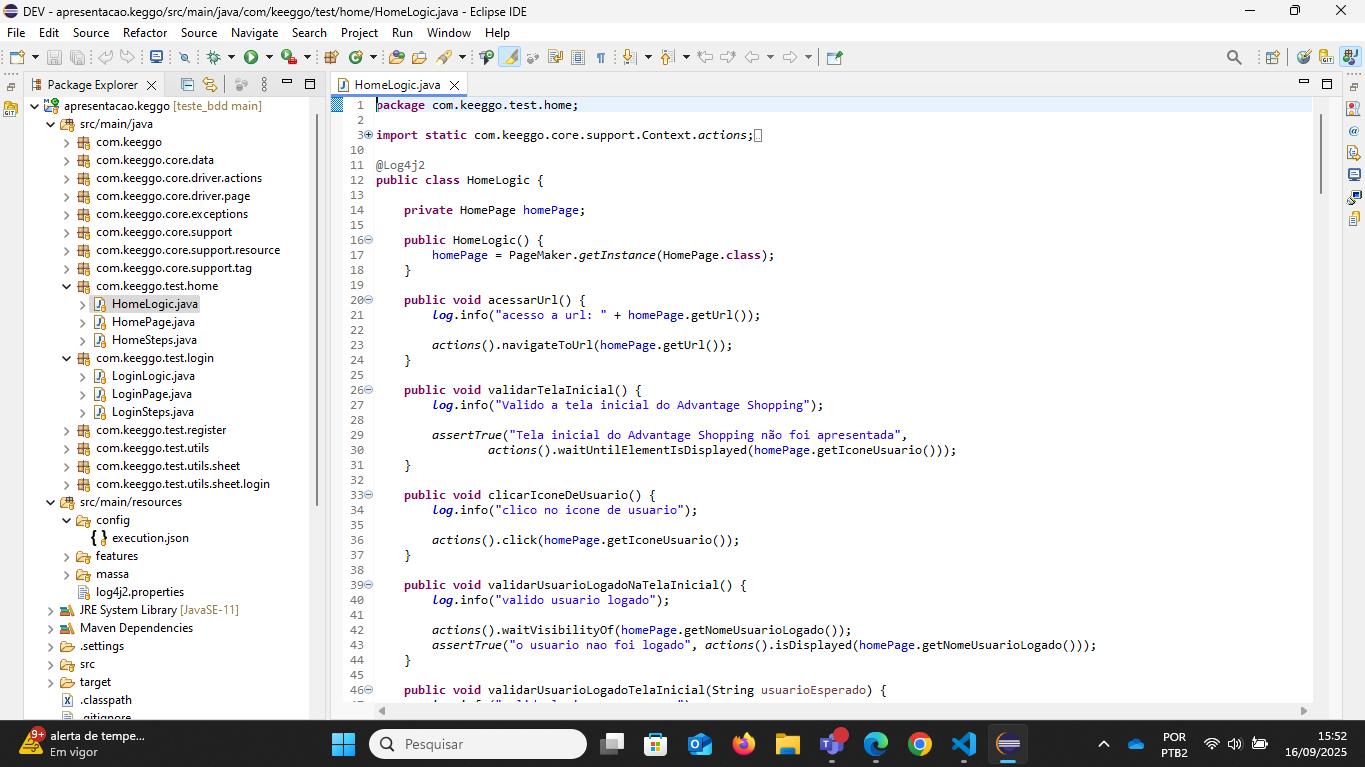The width and height of the screenshot is (1365, 767).
Task: Click the editor vertical scrollbar
Action: (1320, 154)
